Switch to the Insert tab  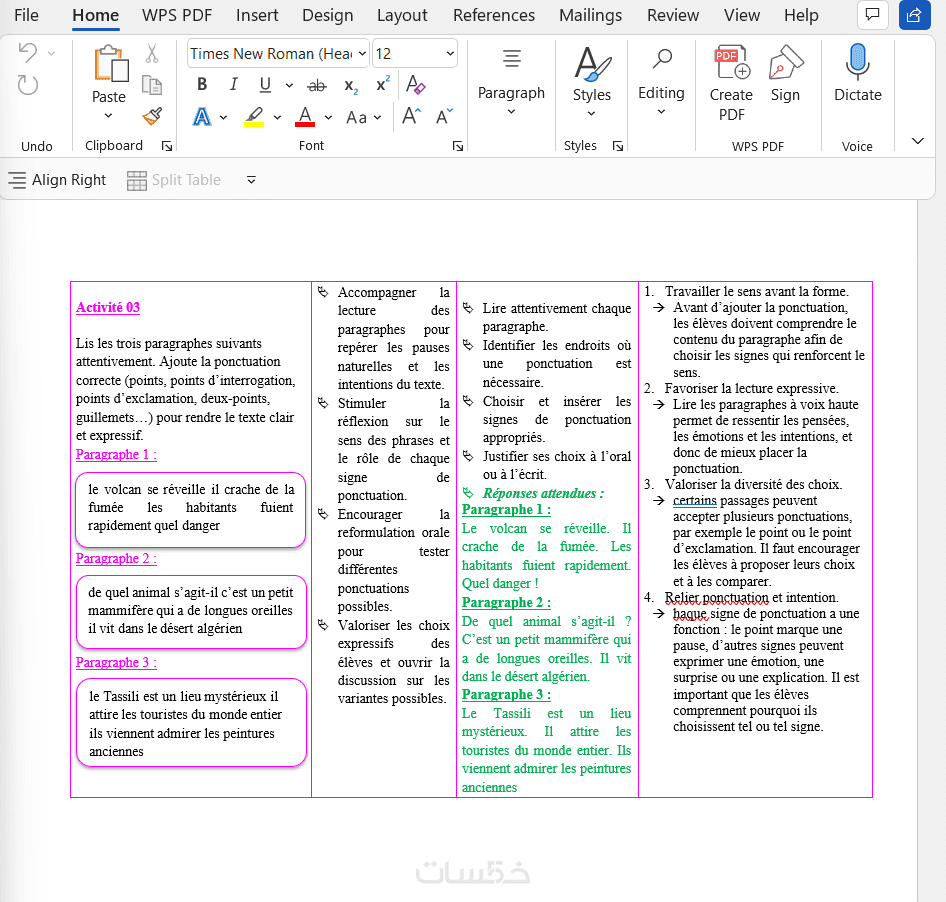pos(257,15)
